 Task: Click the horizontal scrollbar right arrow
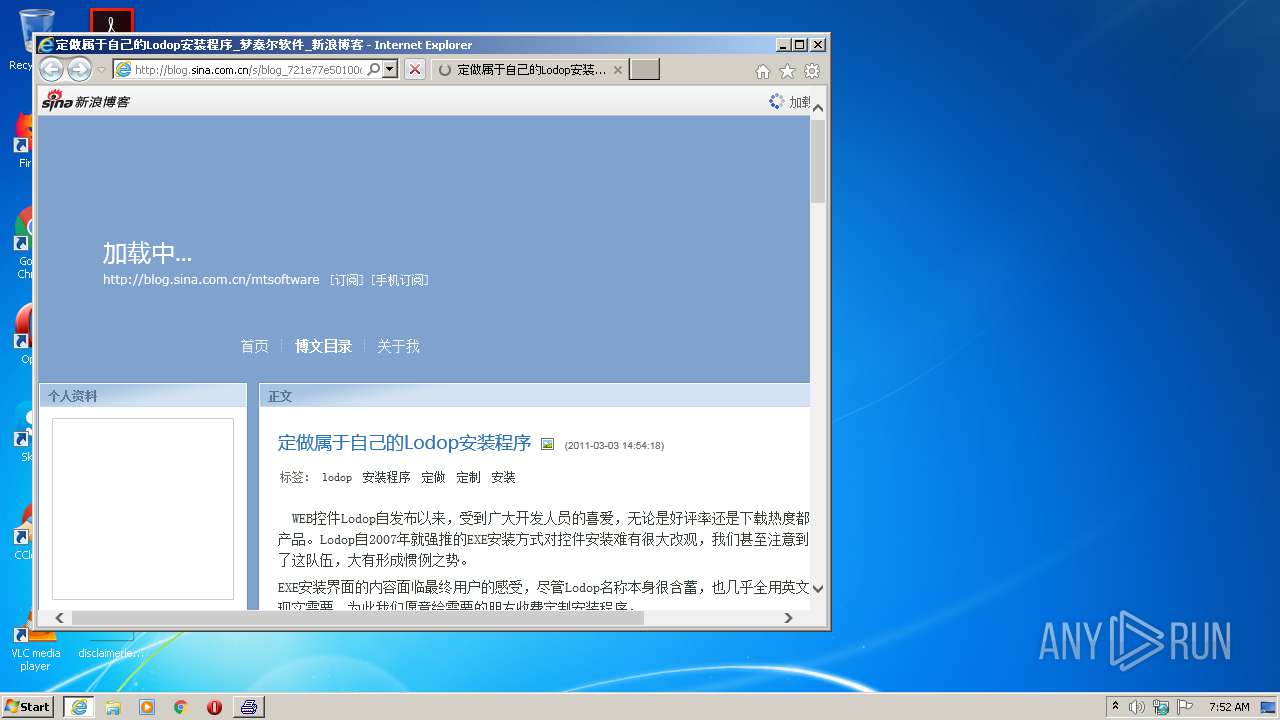coord(788,618)
